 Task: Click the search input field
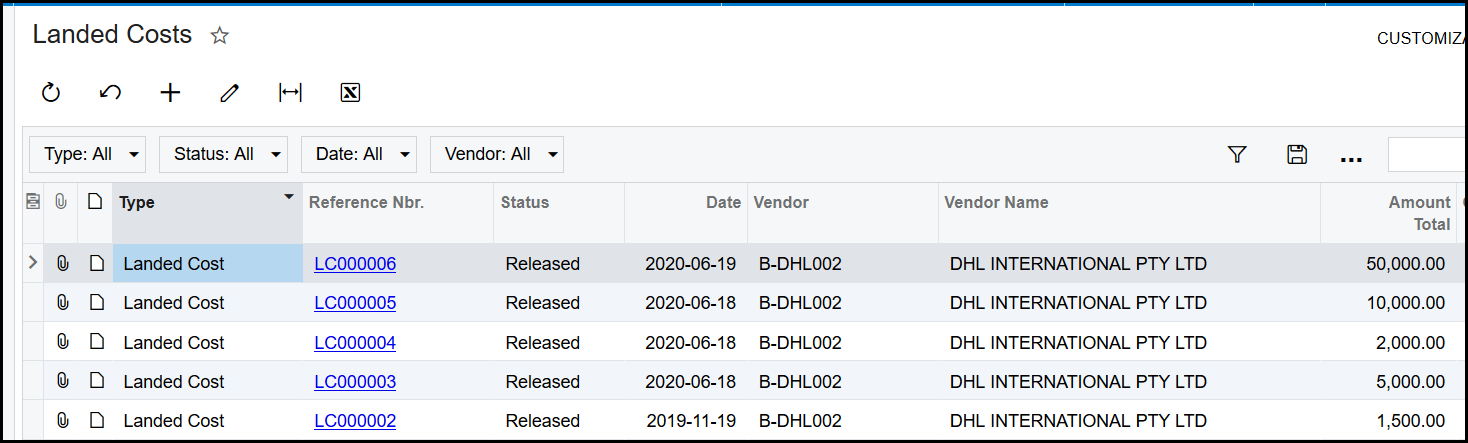point(1427,155)
